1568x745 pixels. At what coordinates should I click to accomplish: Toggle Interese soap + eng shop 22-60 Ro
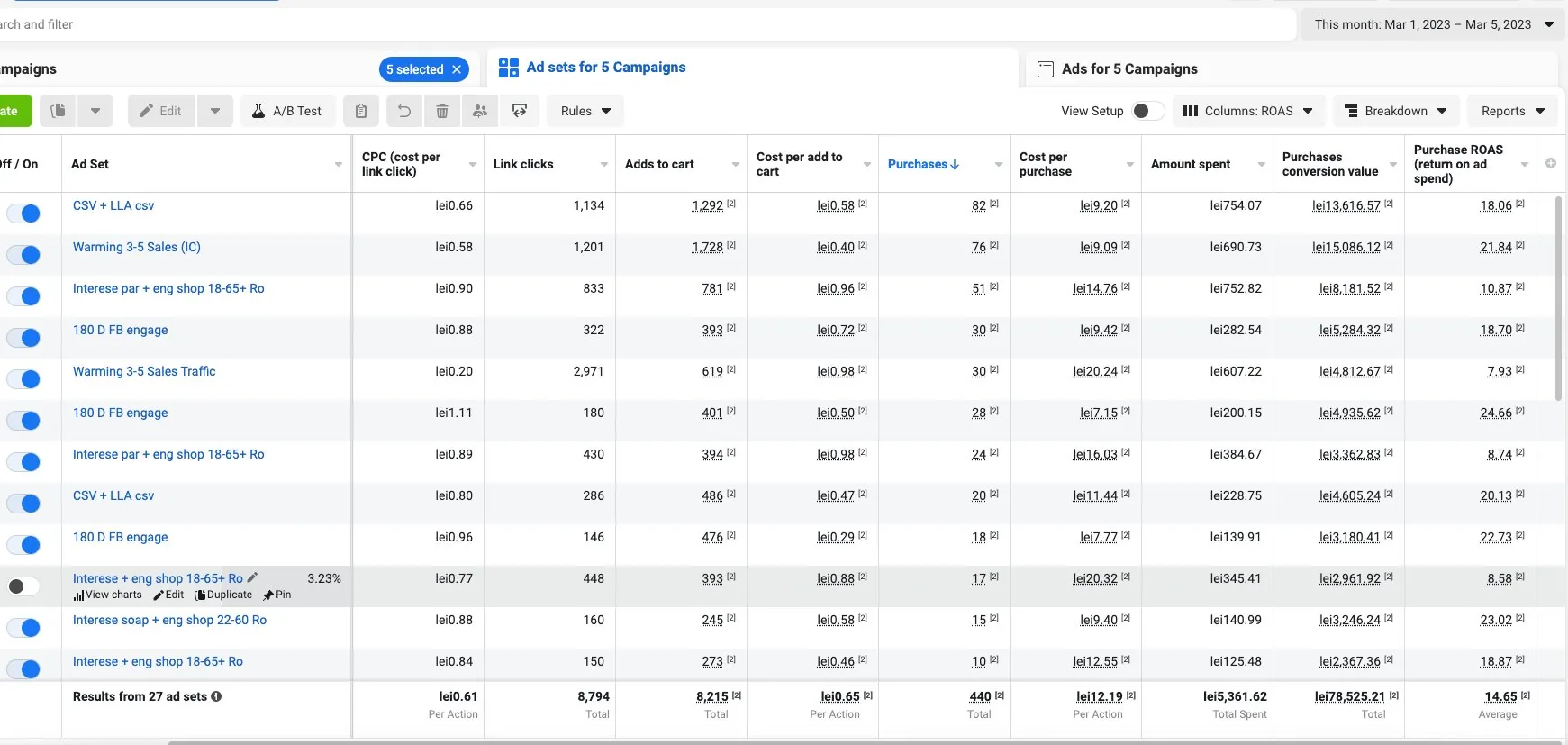click(x=23, y=628)
